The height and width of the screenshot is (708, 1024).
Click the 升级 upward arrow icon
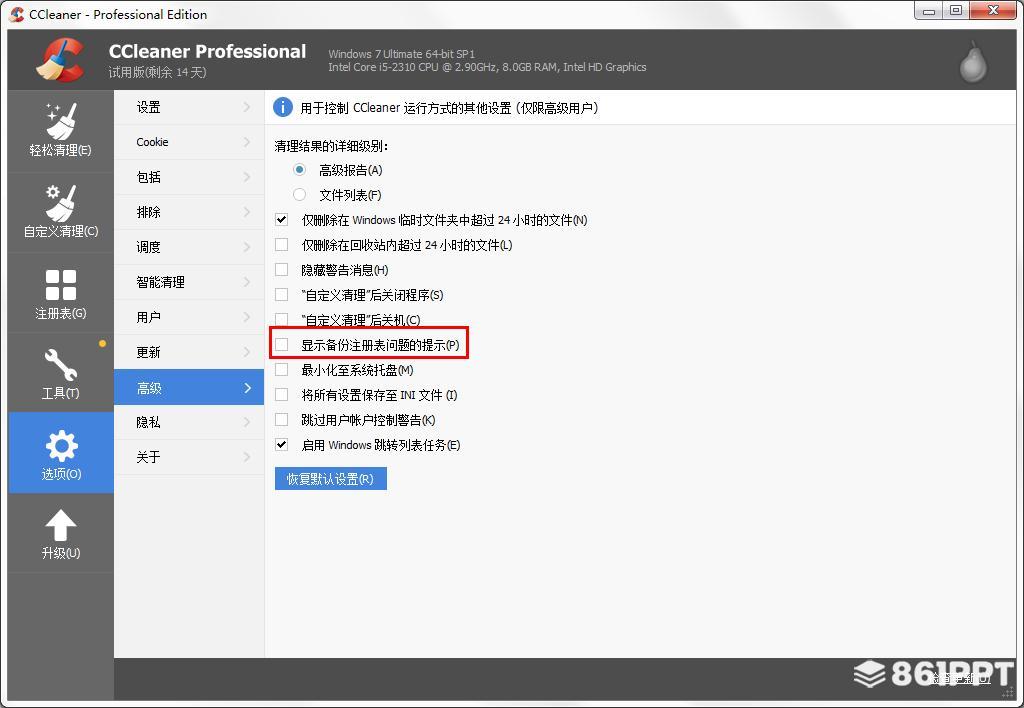coord(61,525)
